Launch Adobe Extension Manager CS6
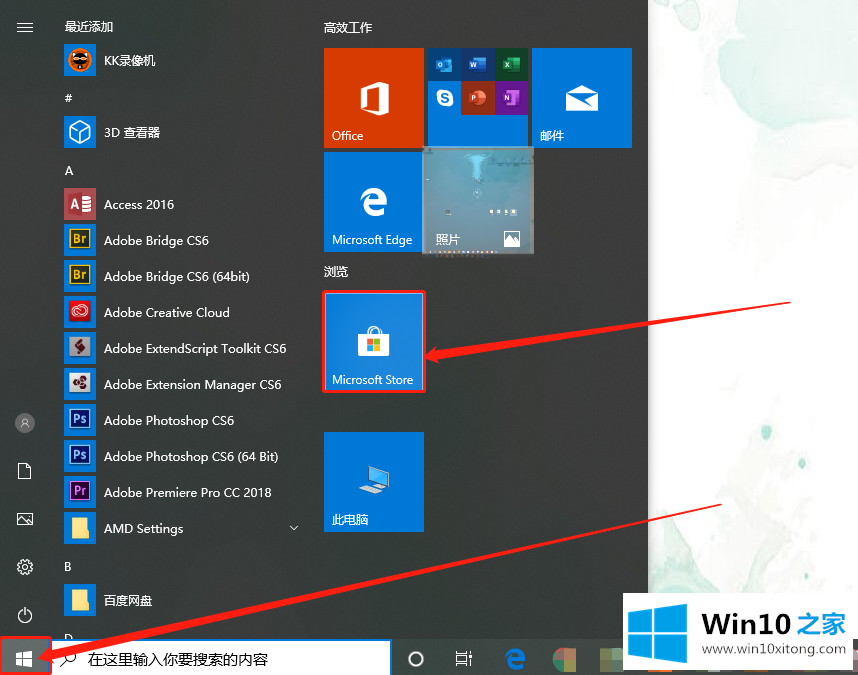The image size is (858, 675). [183, 385]
